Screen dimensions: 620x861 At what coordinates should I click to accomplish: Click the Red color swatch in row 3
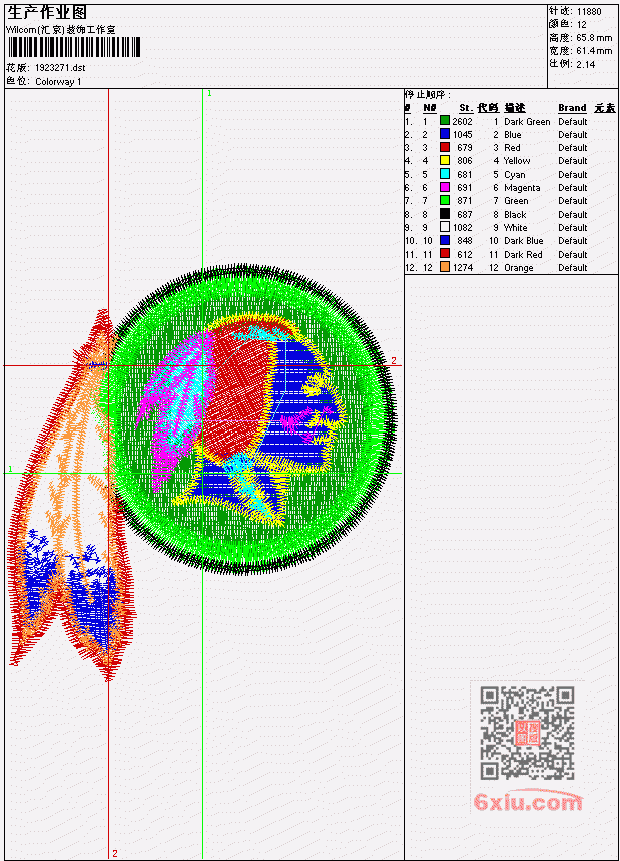pos(445,147)
